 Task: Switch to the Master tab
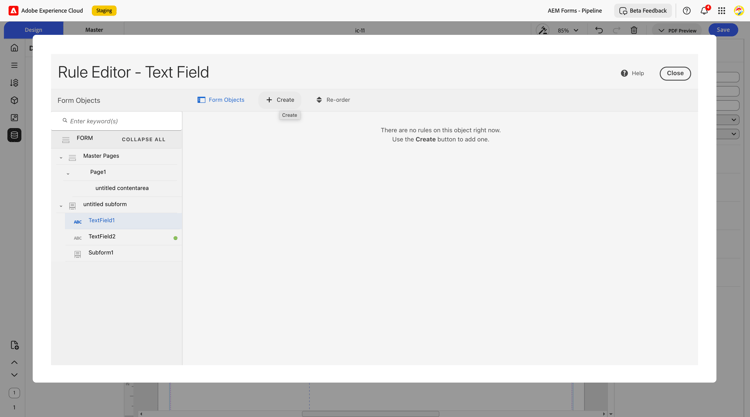(x=94, y=30)
